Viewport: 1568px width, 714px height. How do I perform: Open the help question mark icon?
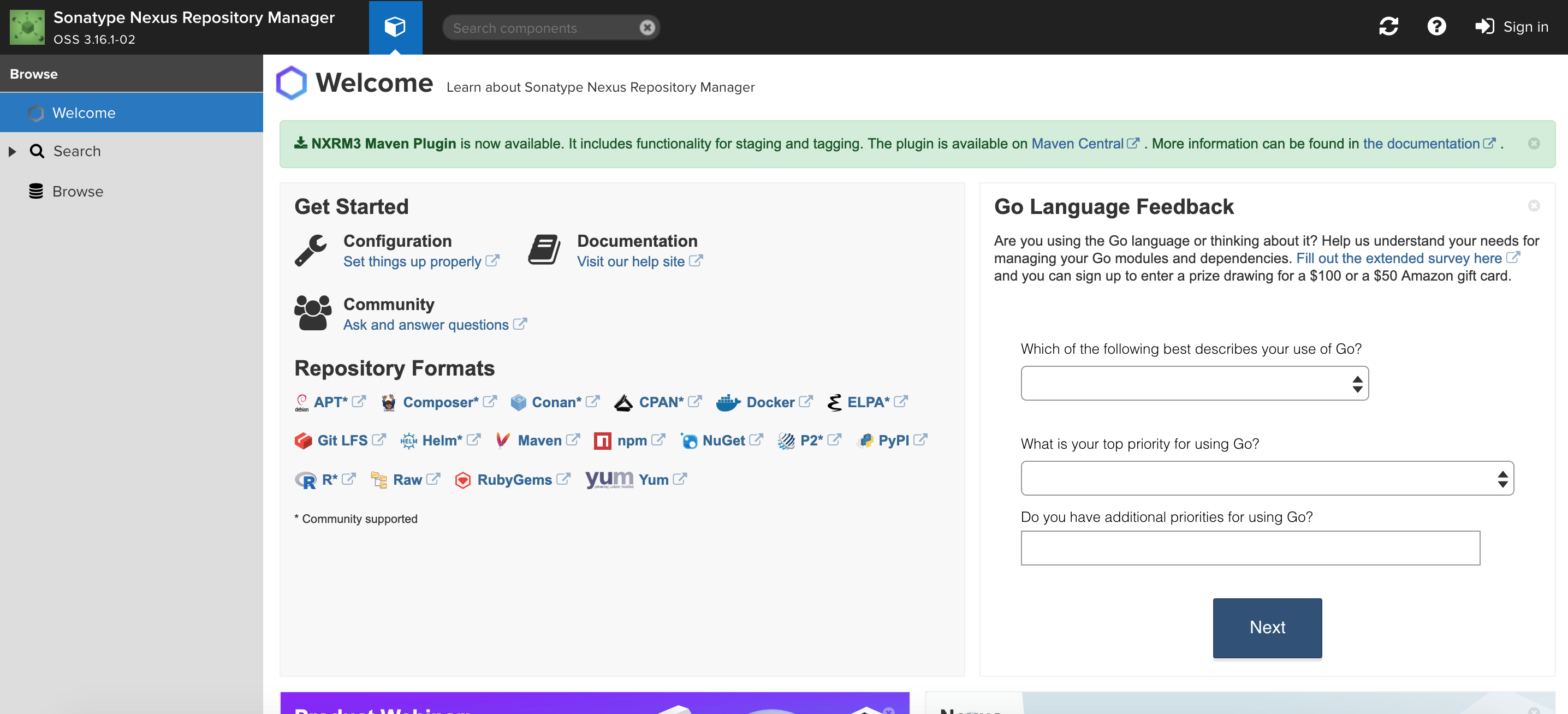pyautogui.click(x=1436, y=27)
